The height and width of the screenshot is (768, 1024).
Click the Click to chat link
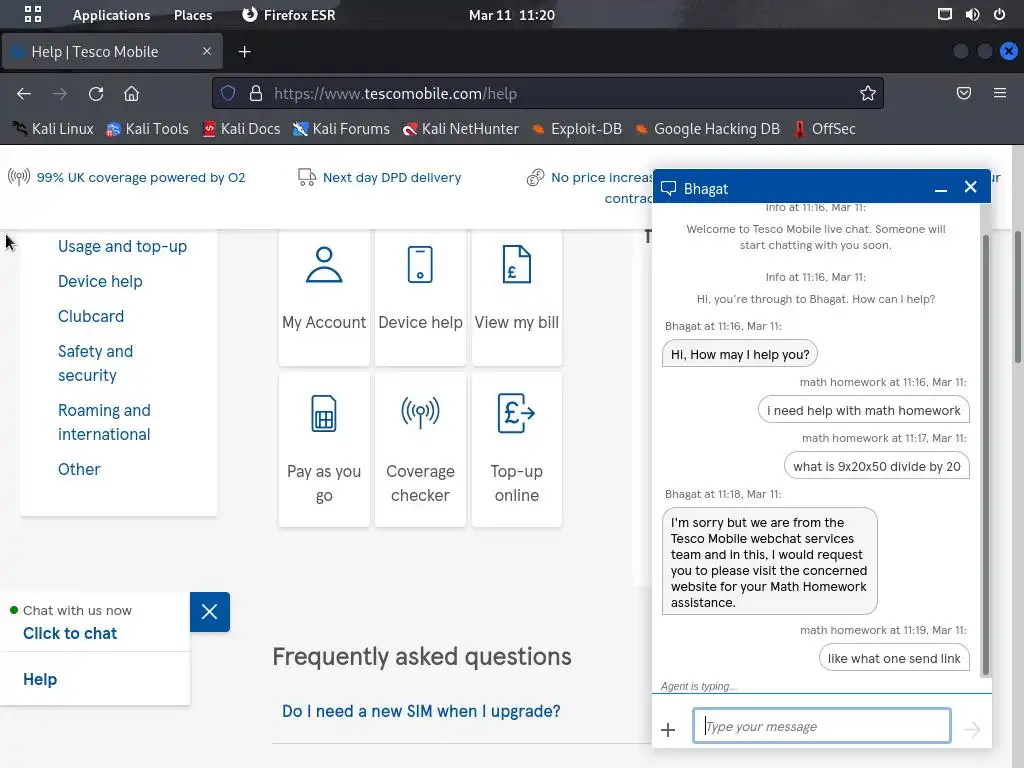click(x=70, y=633)
